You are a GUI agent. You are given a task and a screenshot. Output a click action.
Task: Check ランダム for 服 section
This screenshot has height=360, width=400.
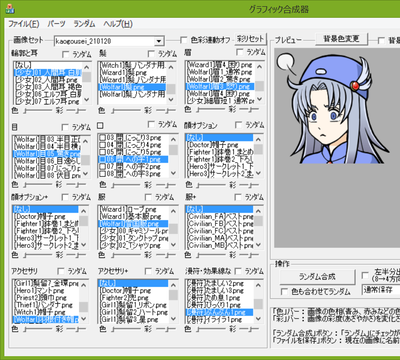148,197
